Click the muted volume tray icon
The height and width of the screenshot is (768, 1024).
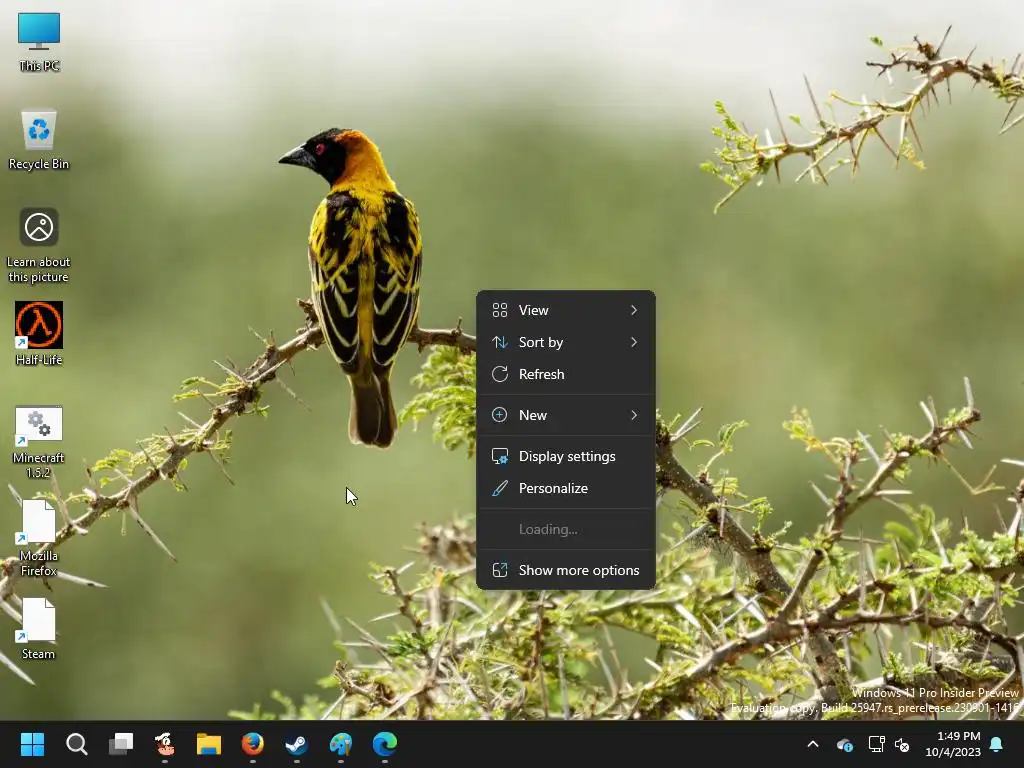[902, 744]
